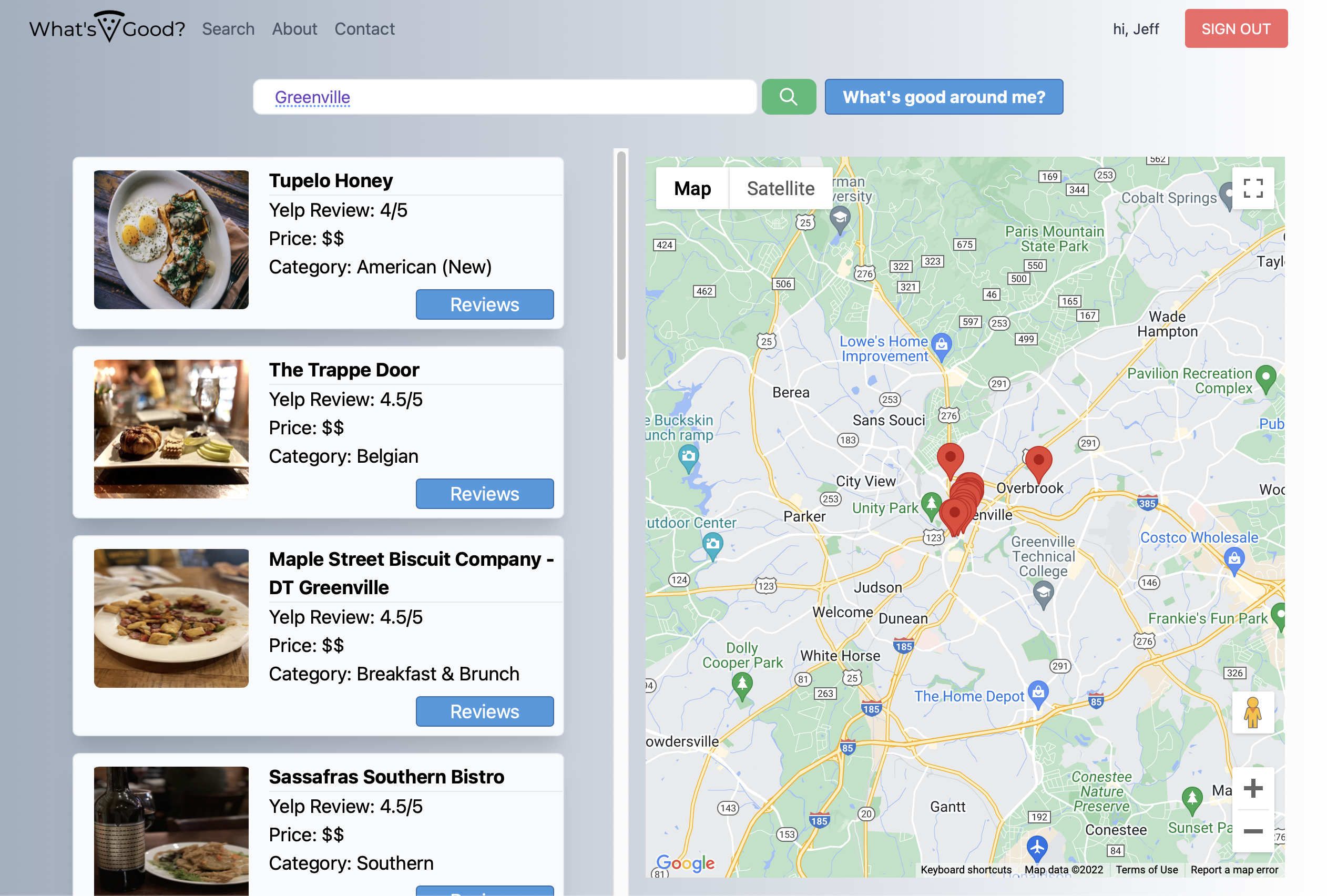Click the Sunset Park tree pin

coord(1192,801)
